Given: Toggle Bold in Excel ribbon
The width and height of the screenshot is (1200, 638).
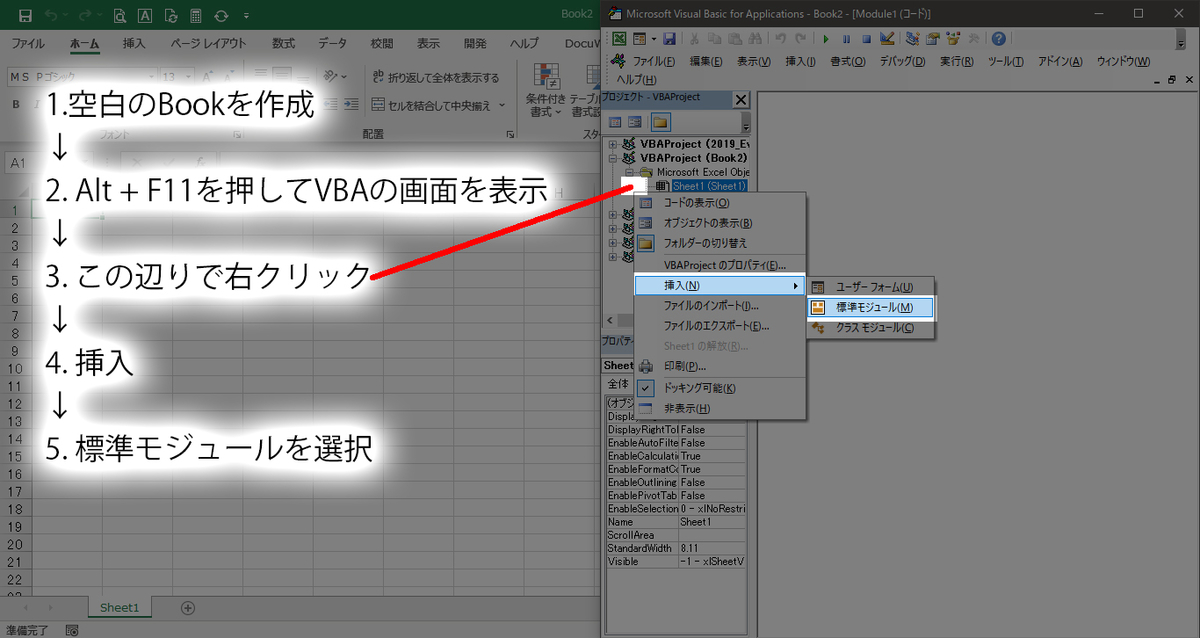Looking at the screenshot, I should (16, 104).
